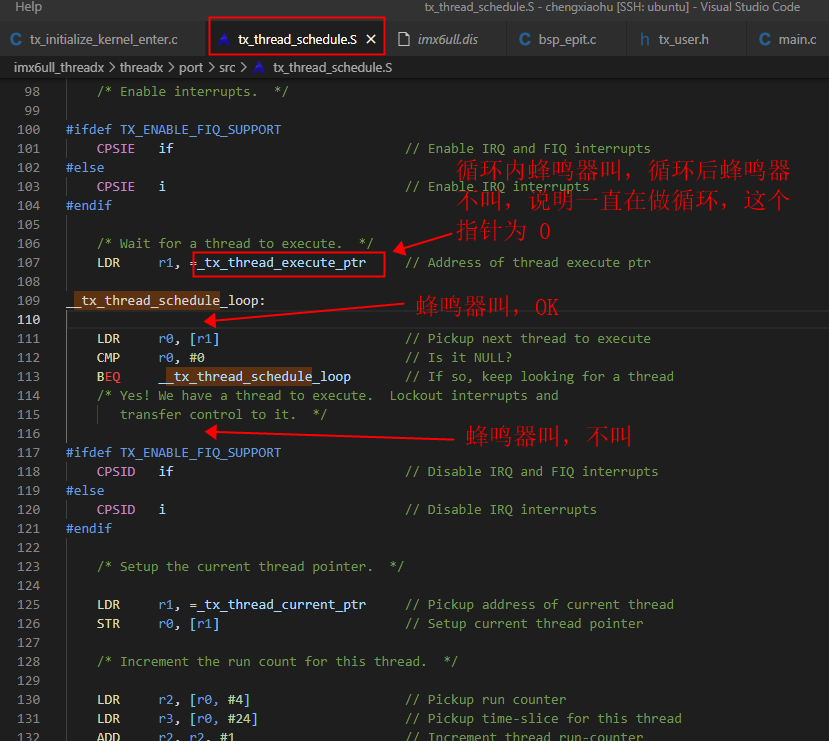
Task: Click assembly icon in breadcrumb path
Action: pos(259,68)
